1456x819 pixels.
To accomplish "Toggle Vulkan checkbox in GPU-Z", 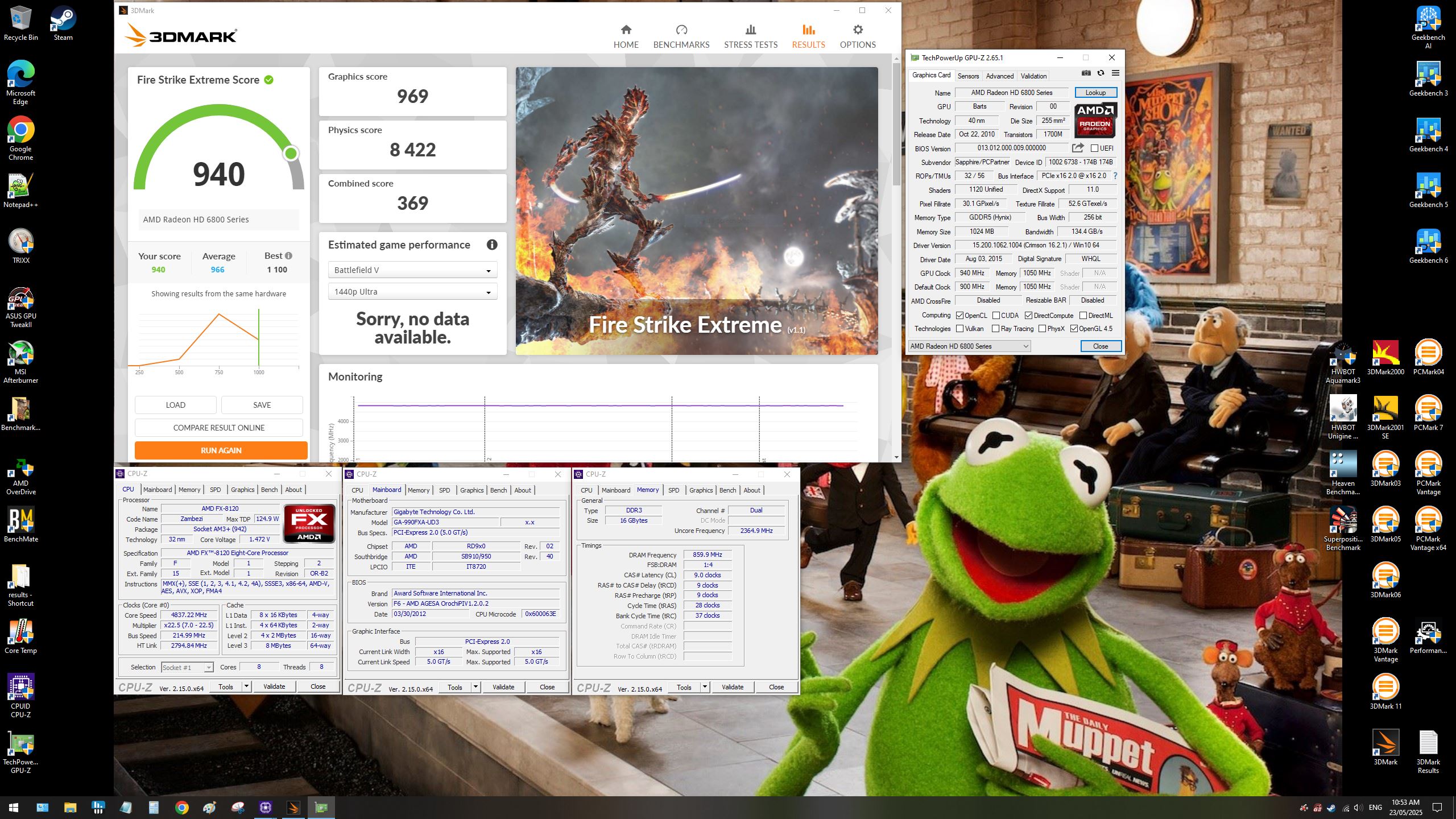I will pyautogui.click(x=959, y=328).
